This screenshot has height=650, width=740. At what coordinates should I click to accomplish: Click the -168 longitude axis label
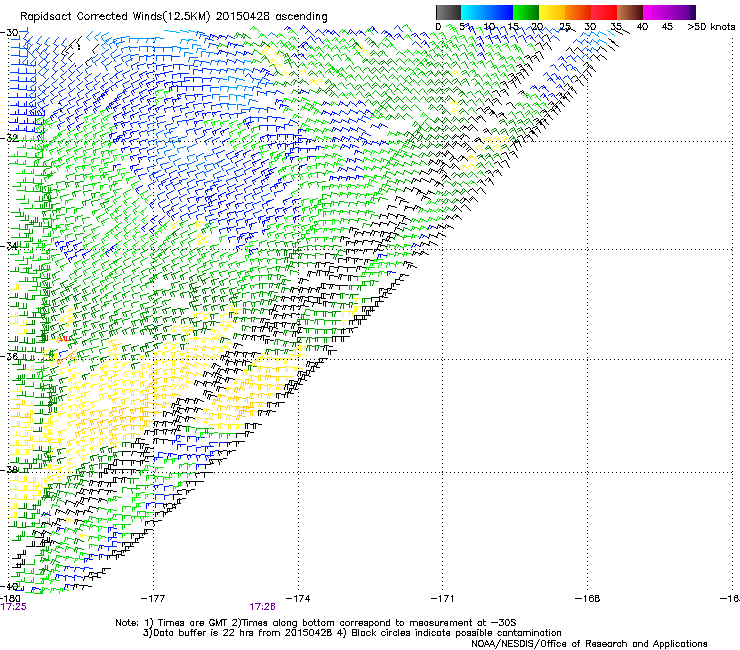coord(588,599)
